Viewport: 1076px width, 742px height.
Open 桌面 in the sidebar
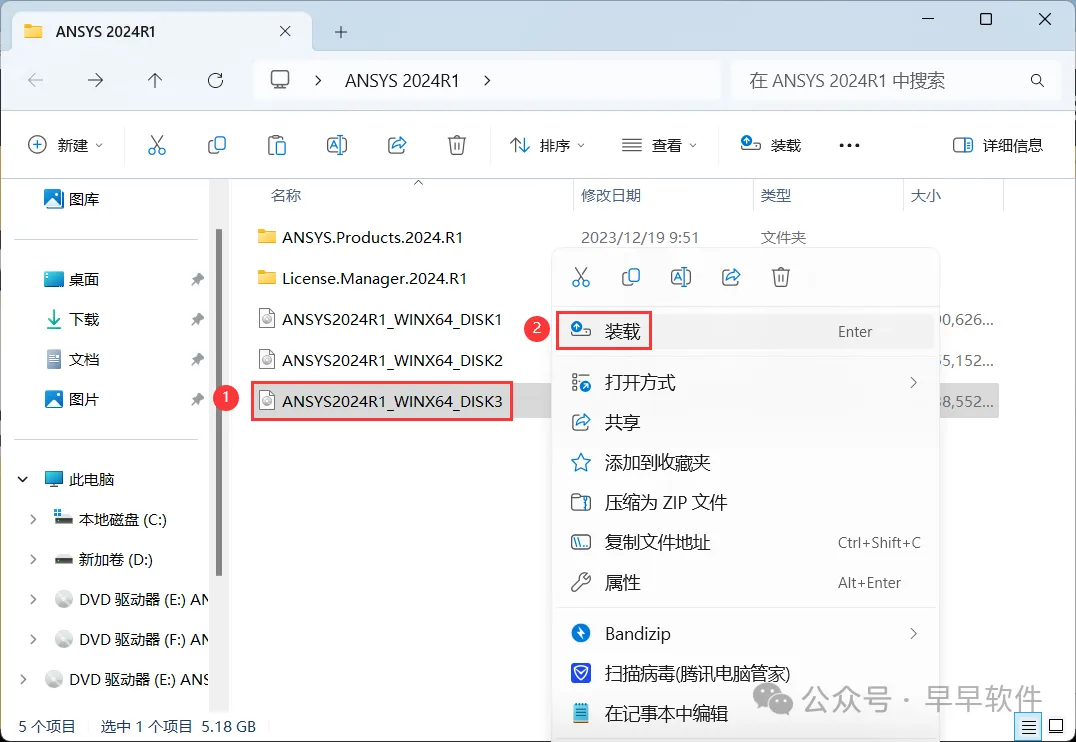click(x=71, y=279)
